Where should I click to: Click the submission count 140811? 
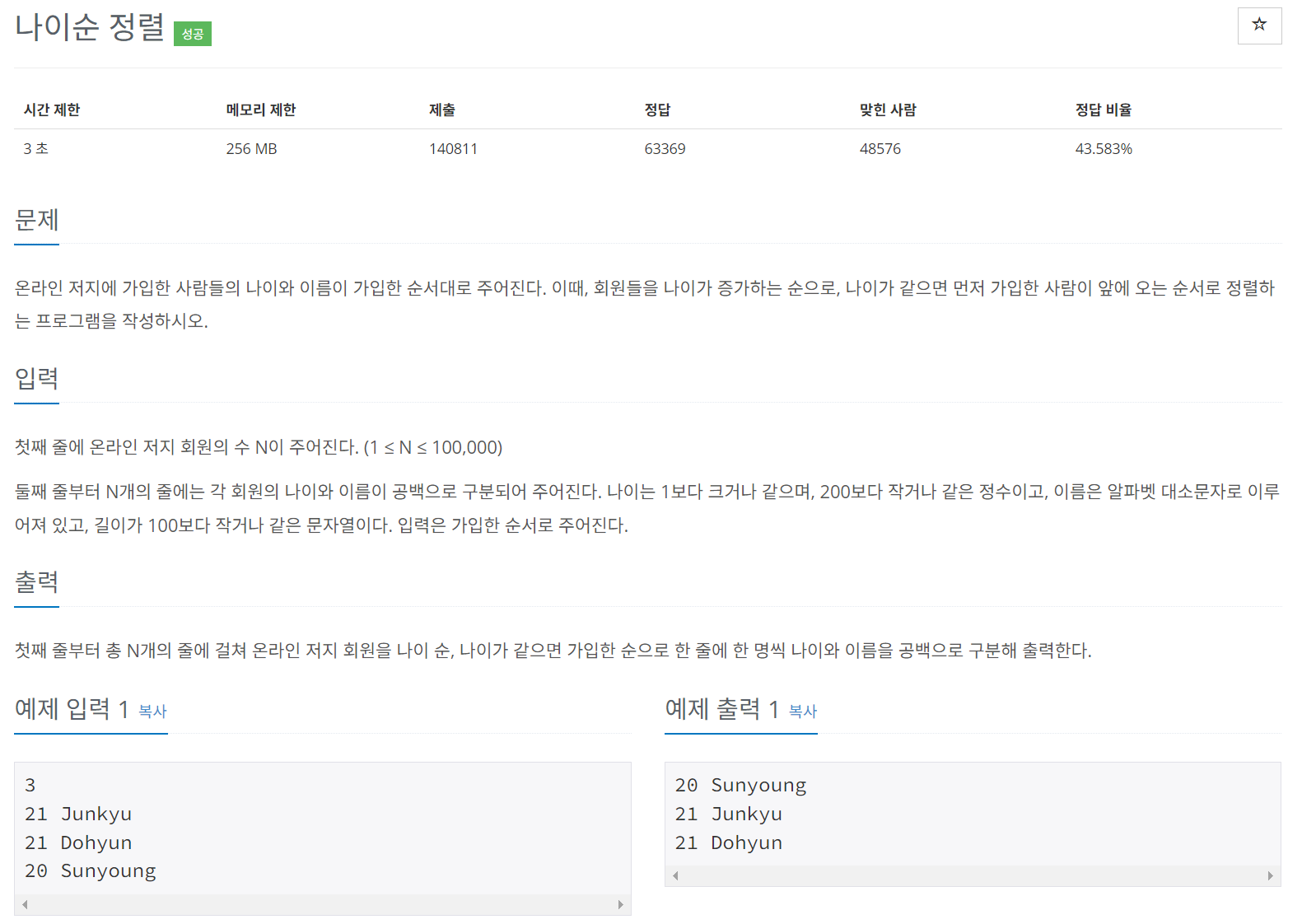(453, 149)
